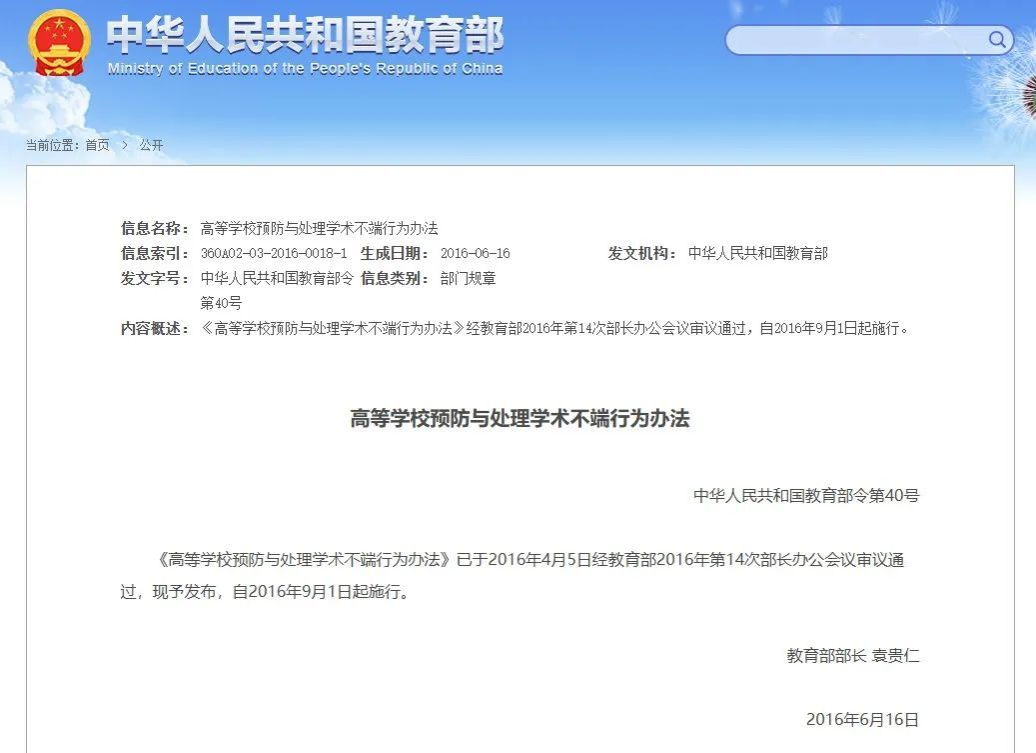This screenshot has height=753, width=1036.
Task: Click the bold centered document title heading
Action: [519, 418]
